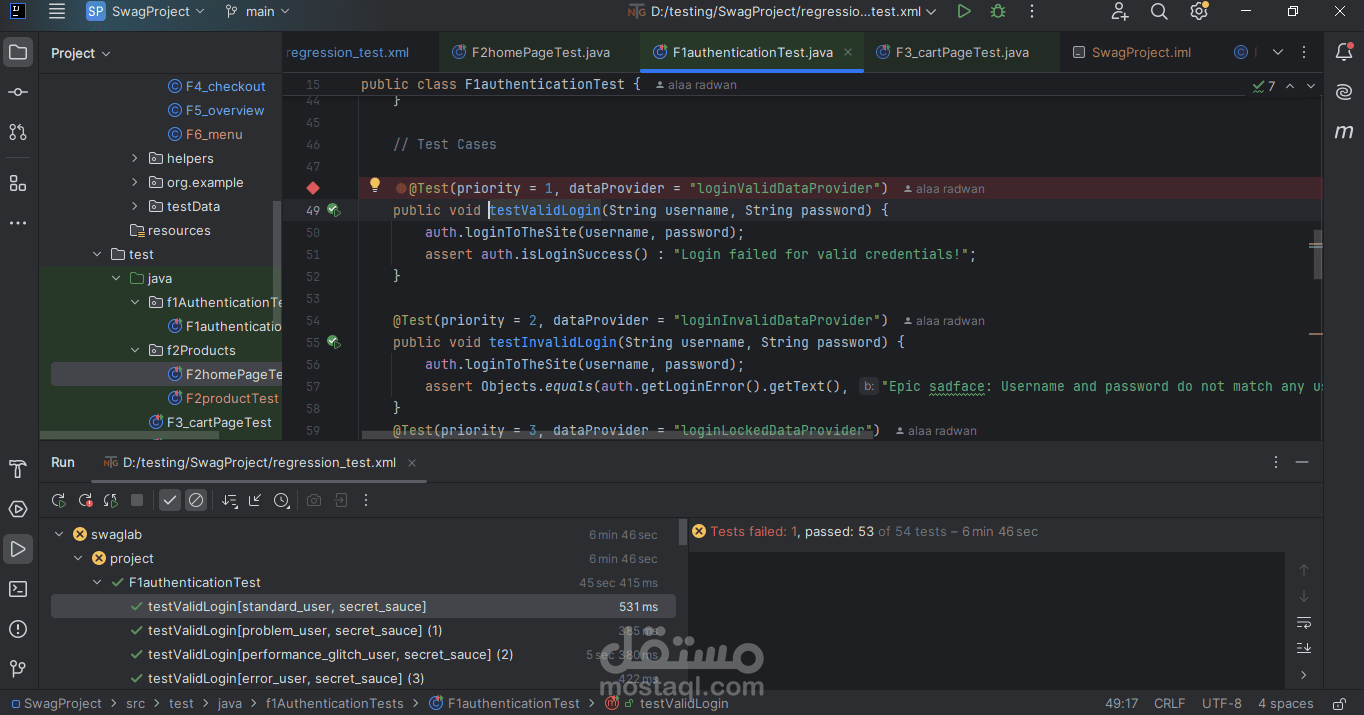Viewport: 1364px width, 715px height.
Task: Rerun the tests in Run panel
Action: (x=59, y=500)
